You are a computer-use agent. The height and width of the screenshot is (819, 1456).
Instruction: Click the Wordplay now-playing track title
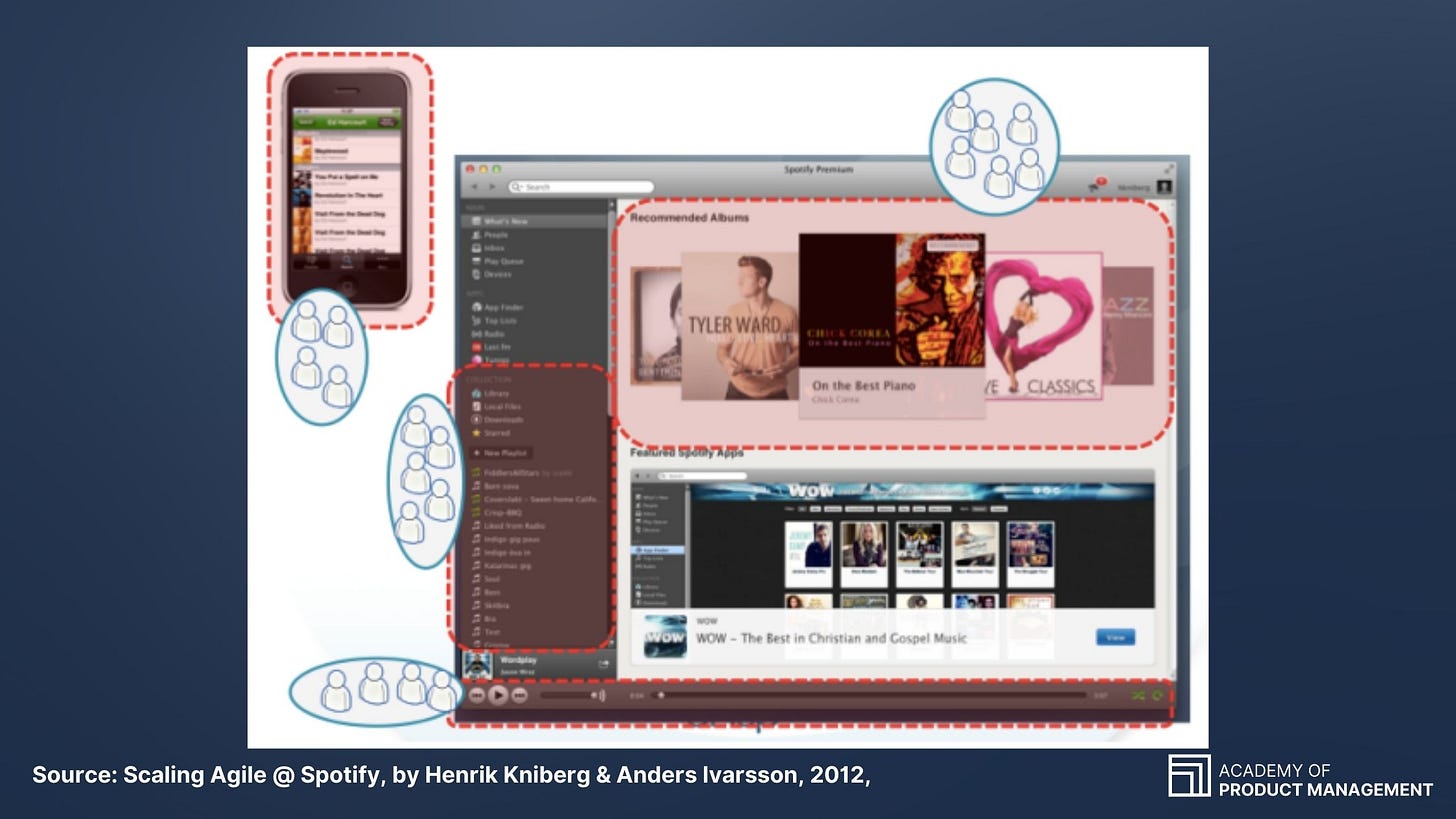point(518,660)
